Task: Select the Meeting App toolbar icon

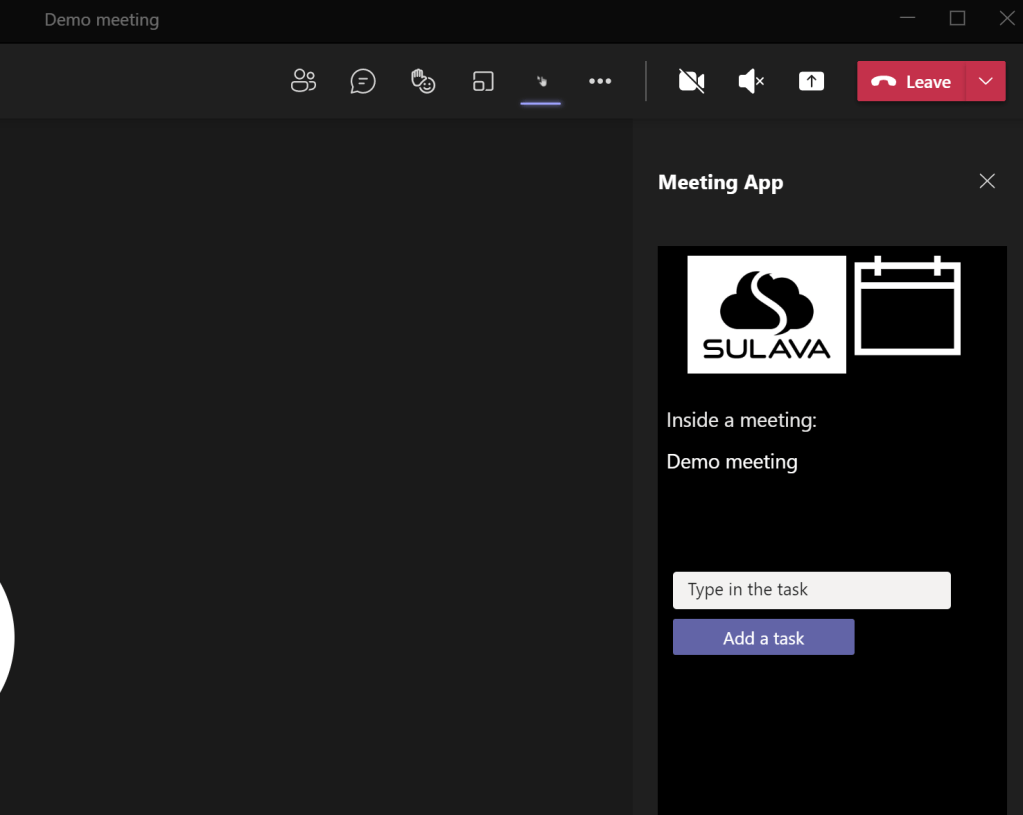Action: point(541,82)
